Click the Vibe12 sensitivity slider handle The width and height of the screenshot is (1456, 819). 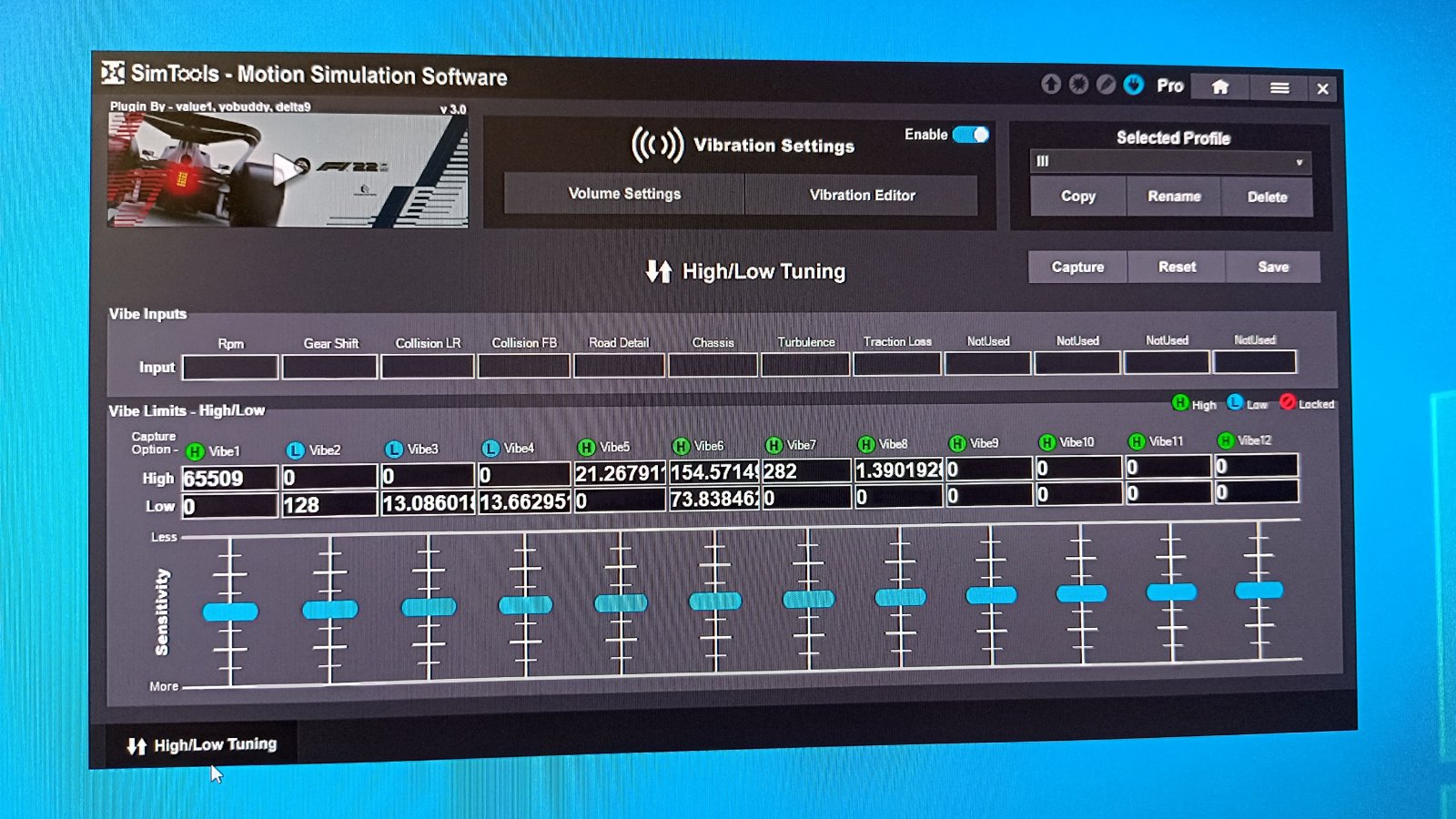click(1259, 590)
